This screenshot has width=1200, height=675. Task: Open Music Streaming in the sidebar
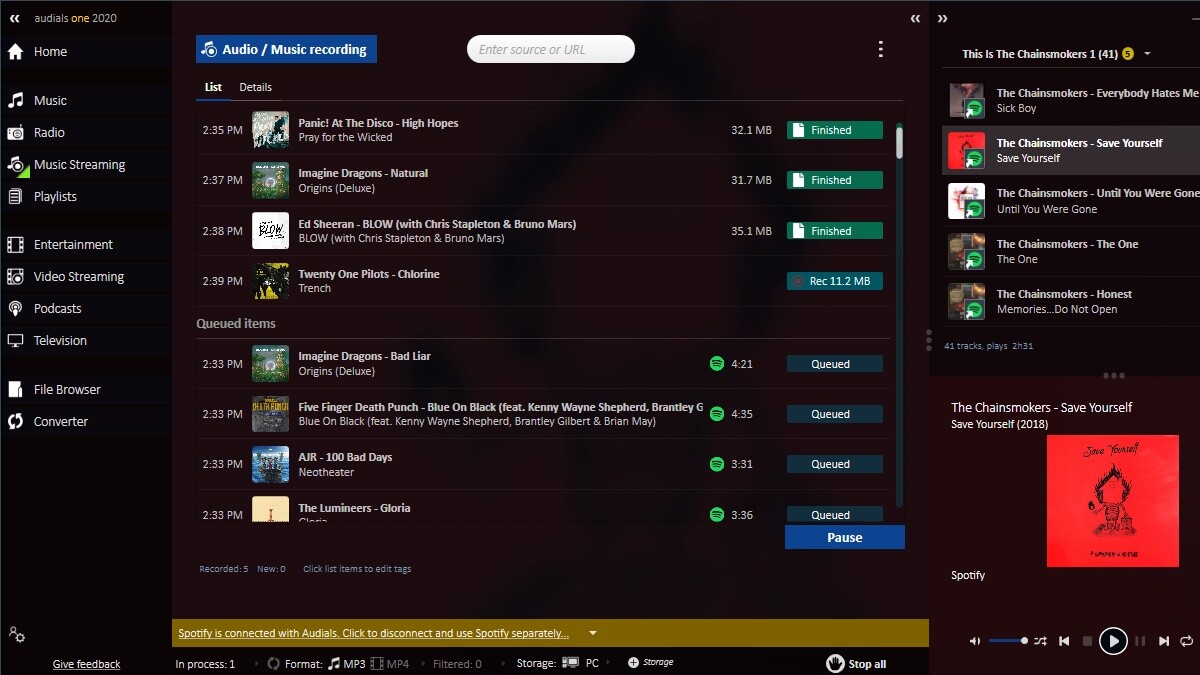pos(79,165)
